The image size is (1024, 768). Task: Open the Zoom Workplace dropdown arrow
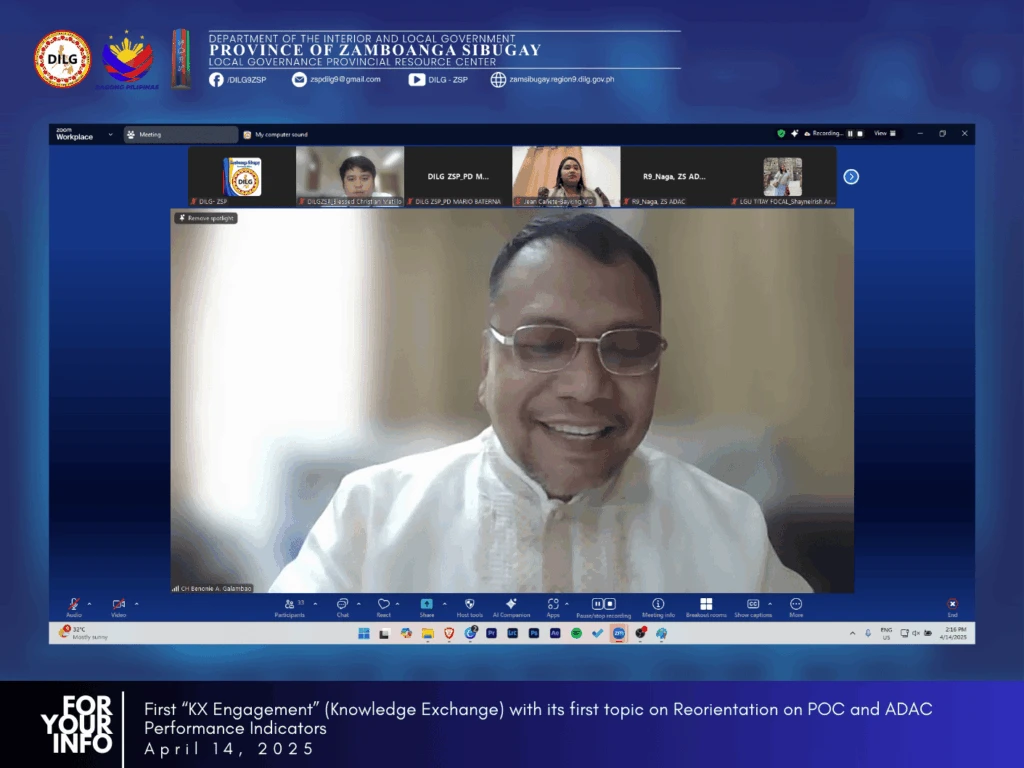click(110, 135)
